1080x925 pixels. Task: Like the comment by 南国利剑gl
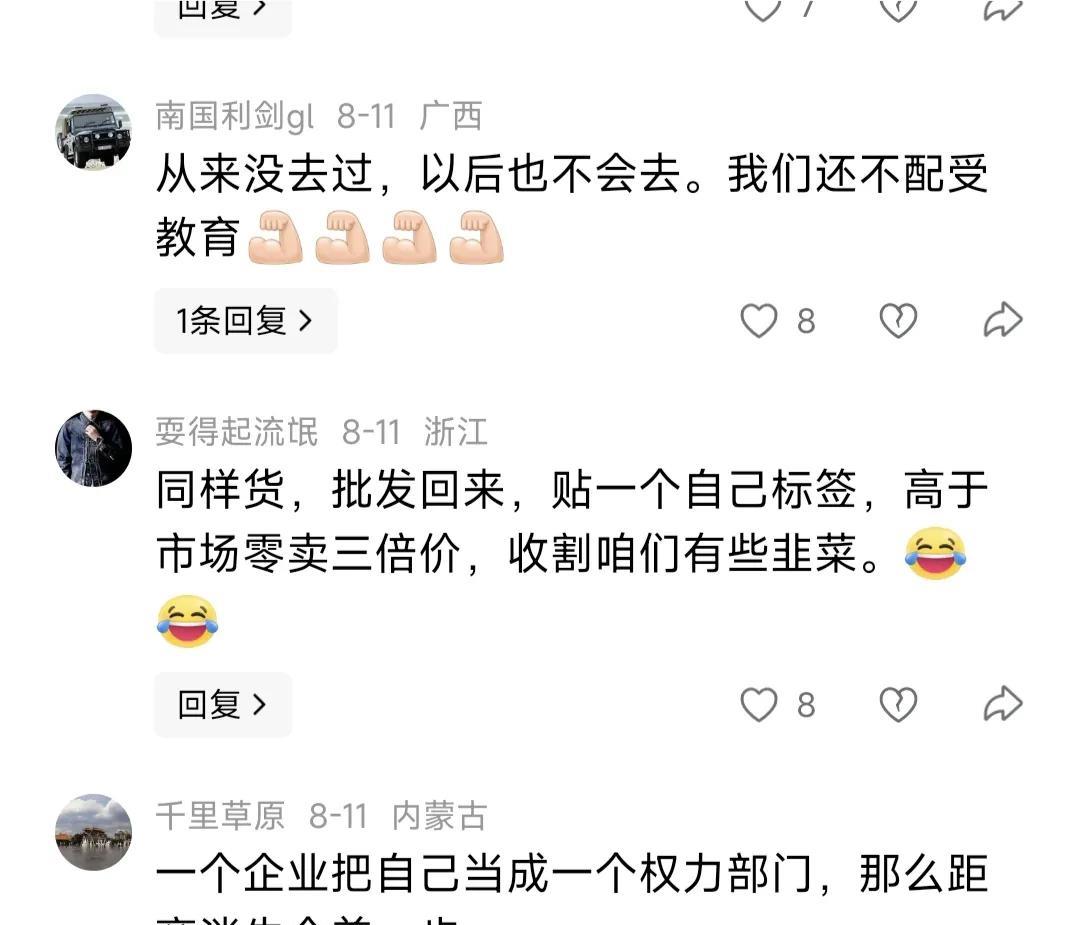click(x=758, y=321)
